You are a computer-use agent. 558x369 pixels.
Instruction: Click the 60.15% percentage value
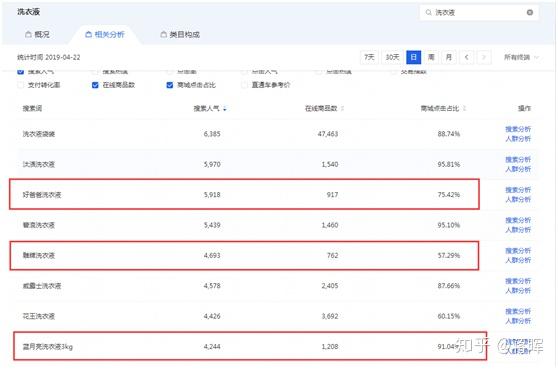click(x=449, y=316)
